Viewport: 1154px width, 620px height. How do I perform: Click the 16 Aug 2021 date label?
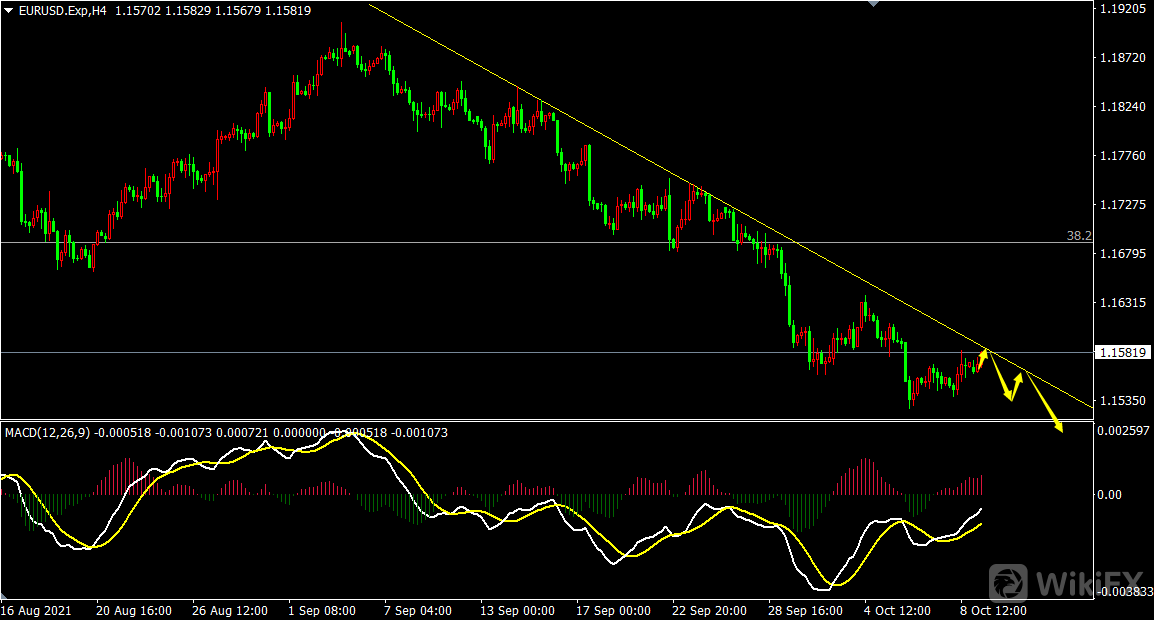tap(36, 610)
